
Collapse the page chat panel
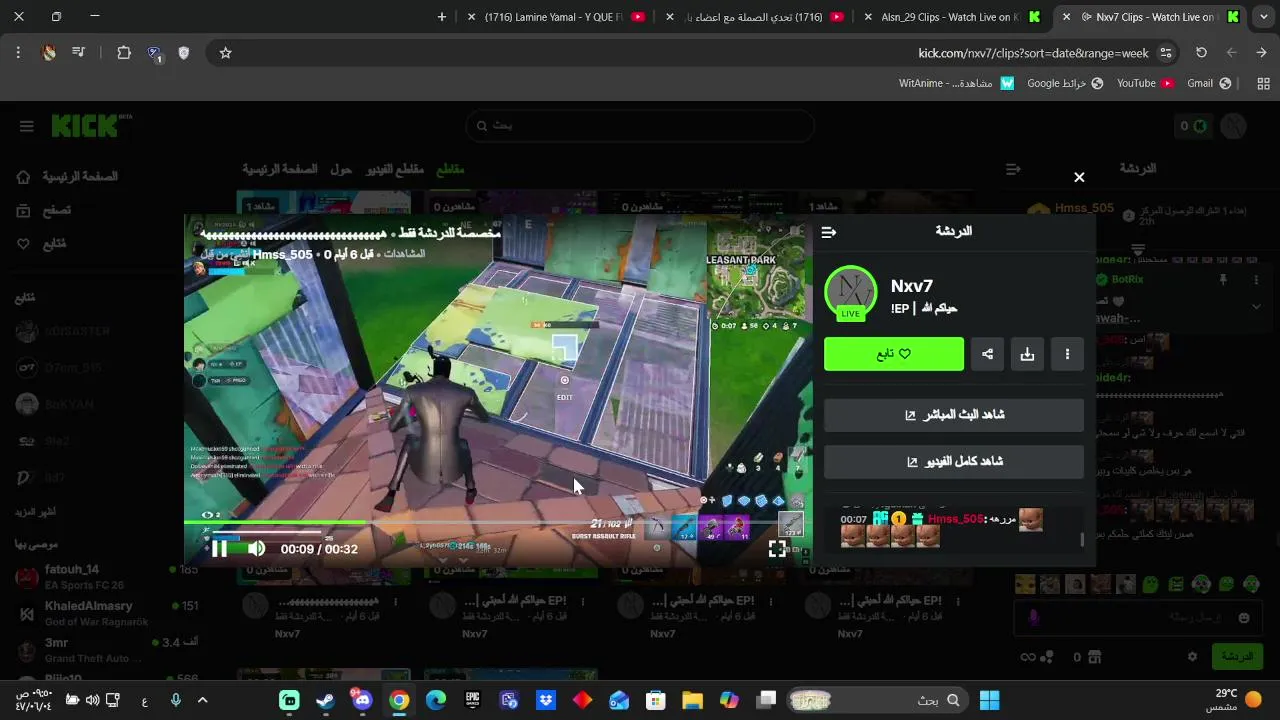(1013, 170)
